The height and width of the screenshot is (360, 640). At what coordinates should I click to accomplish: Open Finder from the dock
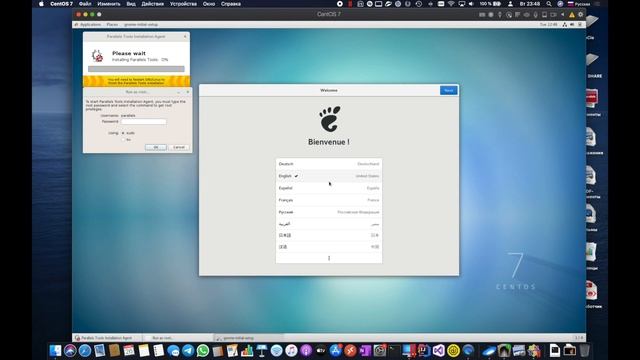click(55, 351)
